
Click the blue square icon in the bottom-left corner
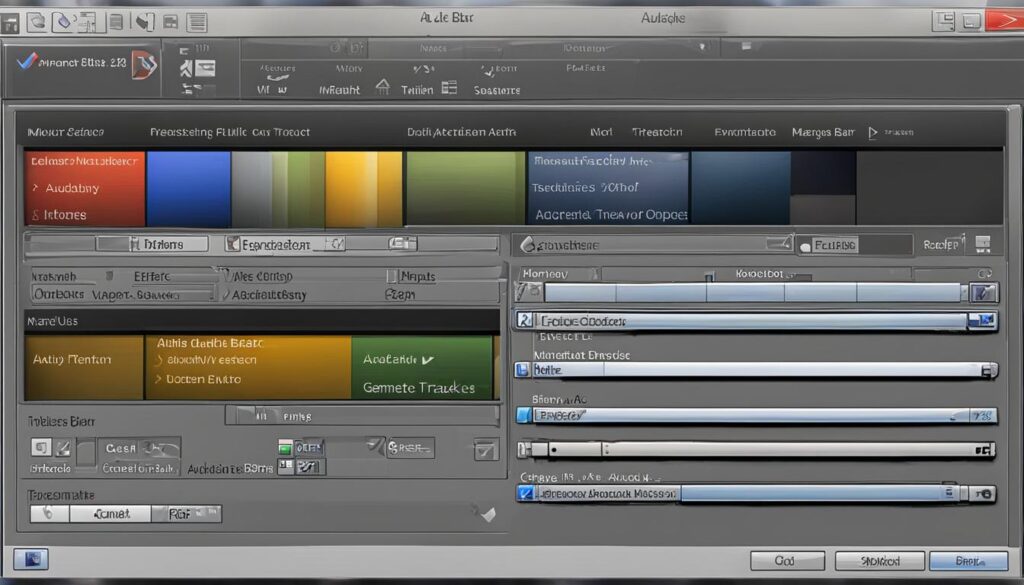click(31, 559)
